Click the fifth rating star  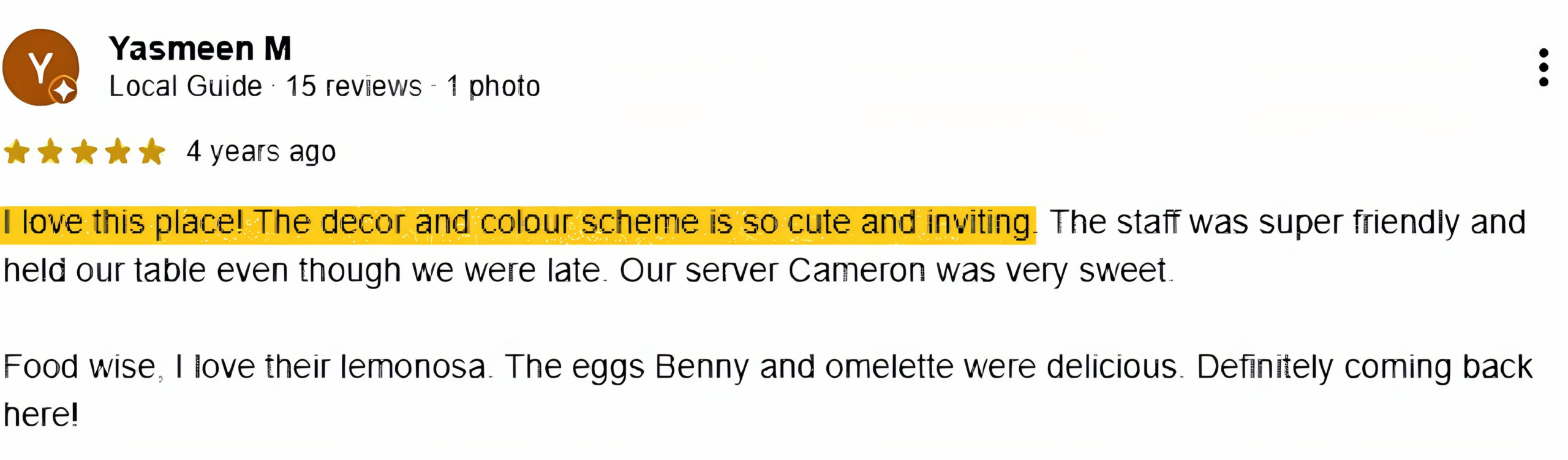pyautogui.click(x=152, y=152)
